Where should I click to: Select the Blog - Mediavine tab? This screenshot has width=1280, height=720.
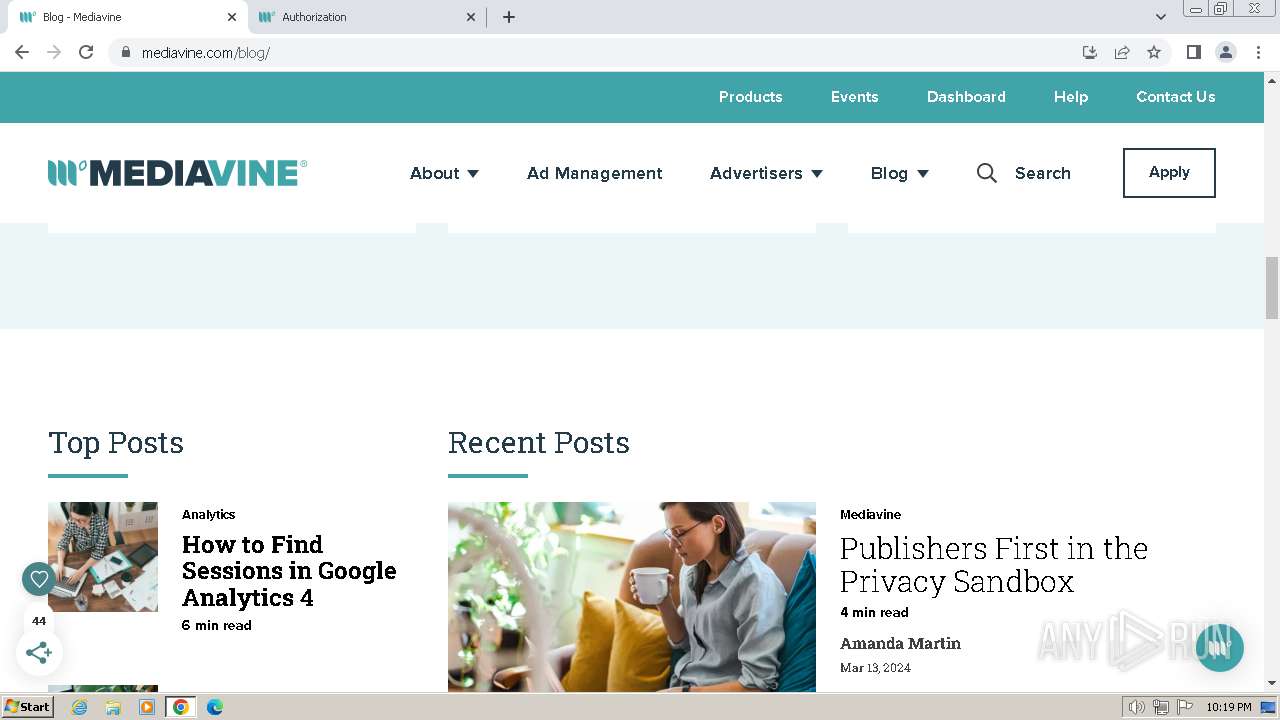click(x=125, y=17)
